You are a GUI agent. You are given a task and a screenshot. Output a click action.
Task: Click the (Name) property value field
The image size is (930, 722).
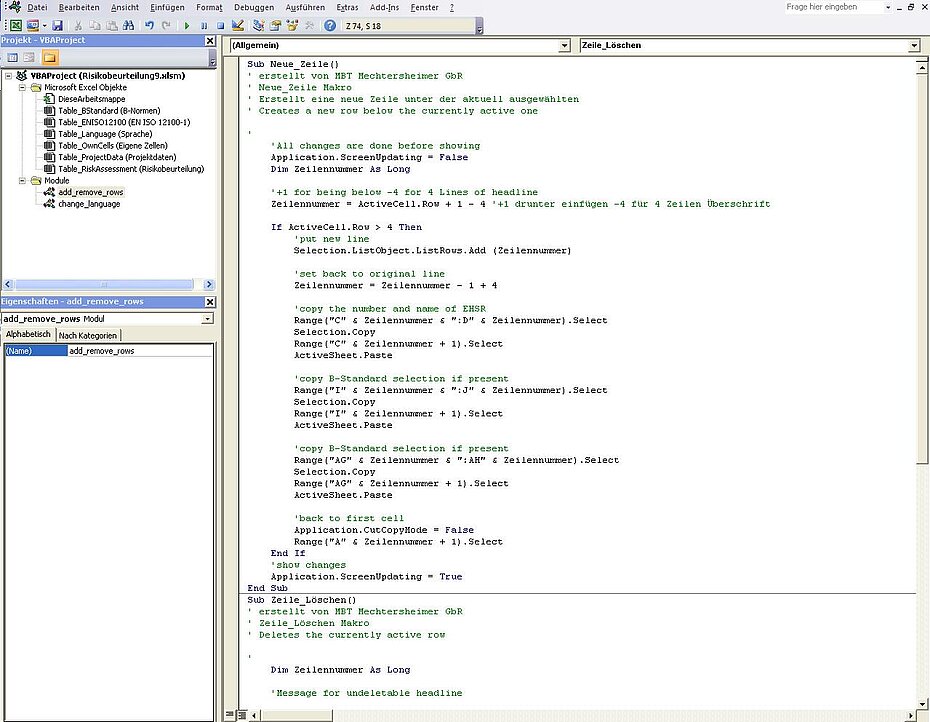point(139,351)
